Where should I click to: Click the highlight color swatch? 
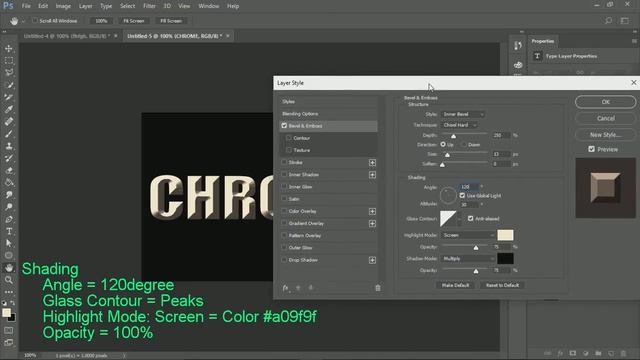[x=505, y=235]
